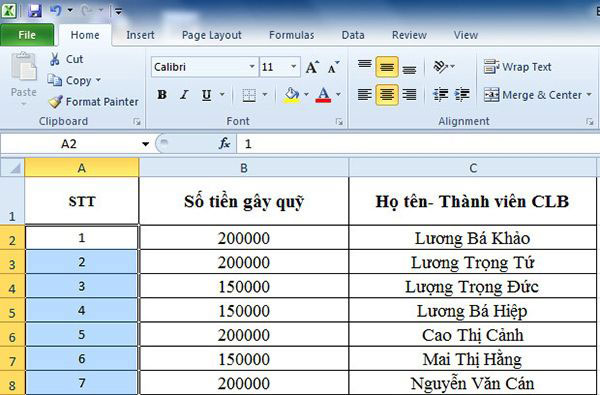Click the Excel application icon

pos(8,10)
